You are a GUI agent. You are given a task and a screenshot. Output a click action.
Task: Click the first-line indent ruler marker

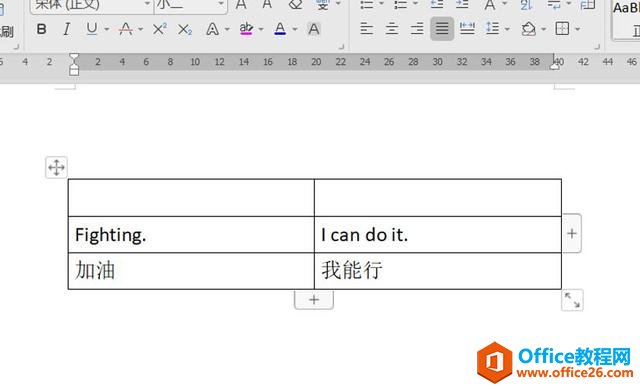(74, 58)
